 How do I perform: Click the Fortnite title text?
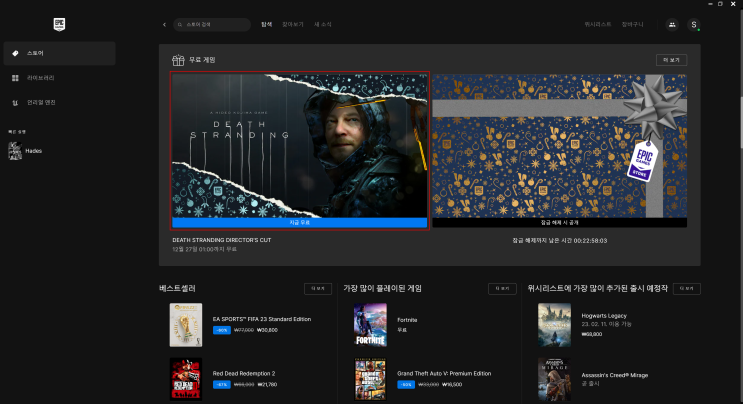tap(407, 320)
